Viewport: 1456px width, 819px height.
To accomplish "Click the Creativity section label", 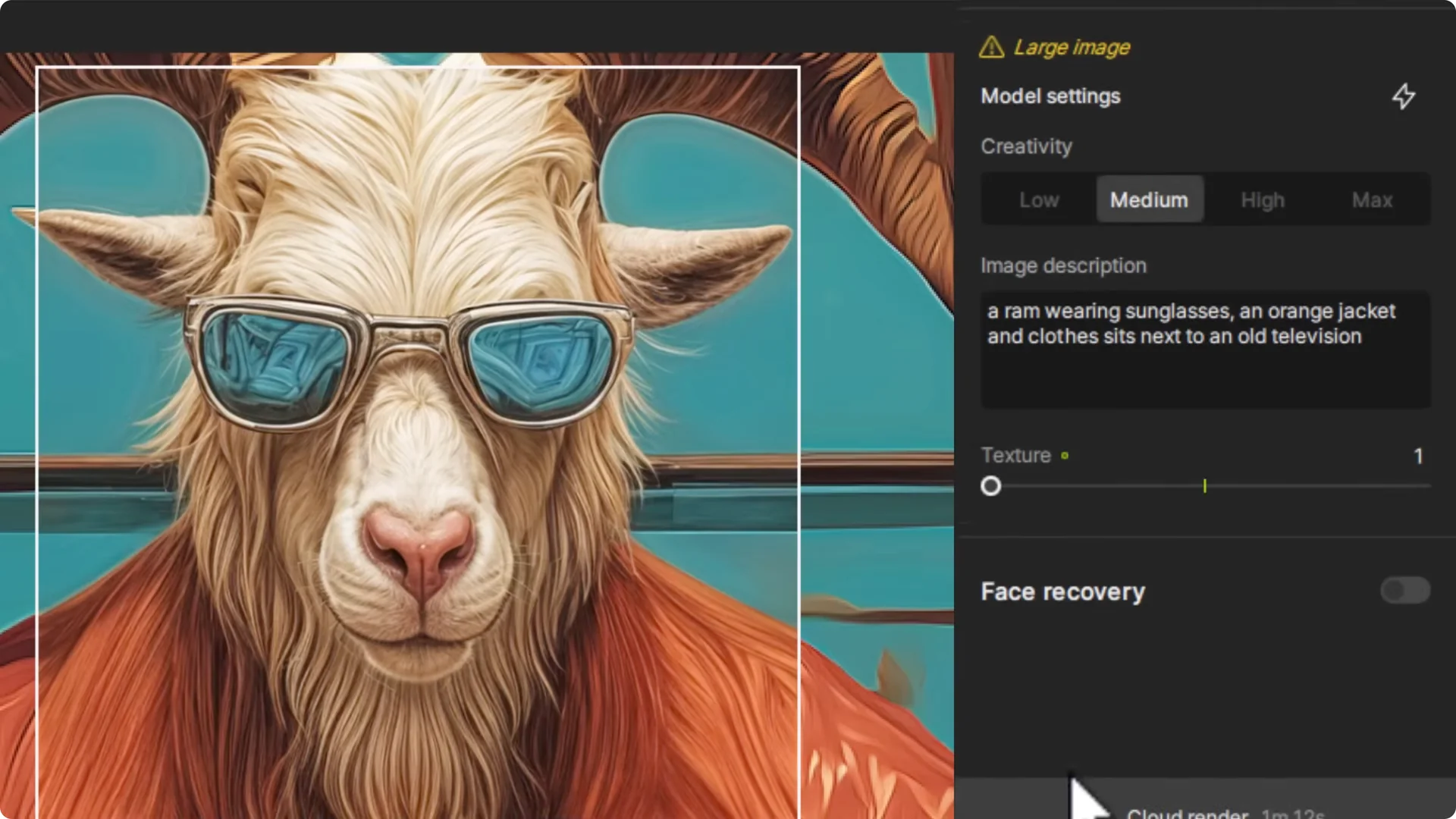I will click(1026, 146).
